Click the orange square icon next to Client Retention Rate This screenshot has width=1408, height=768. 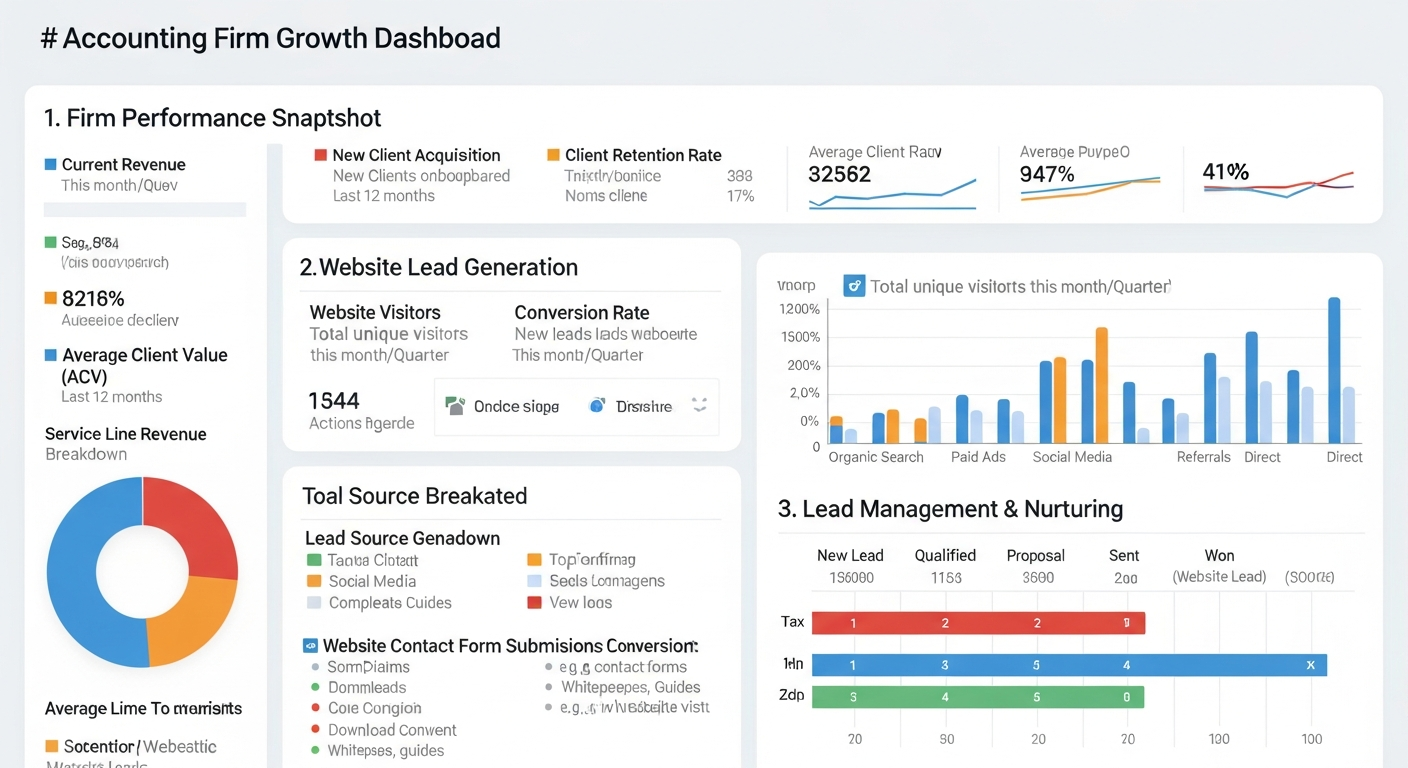click(x=552, y=154)
